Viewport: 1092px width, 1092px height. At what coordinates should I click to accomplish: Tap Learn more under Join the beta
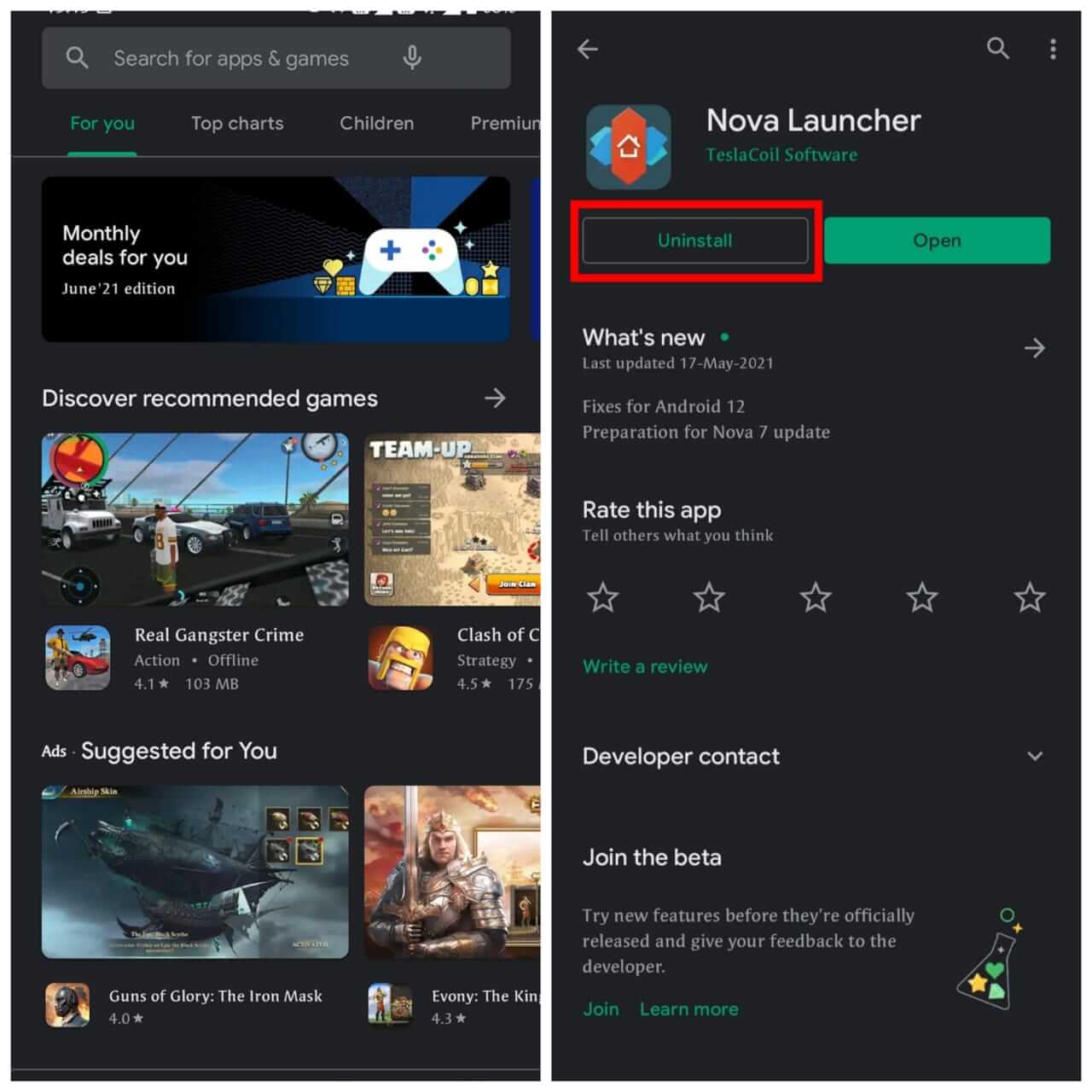tap(688, 1008)
